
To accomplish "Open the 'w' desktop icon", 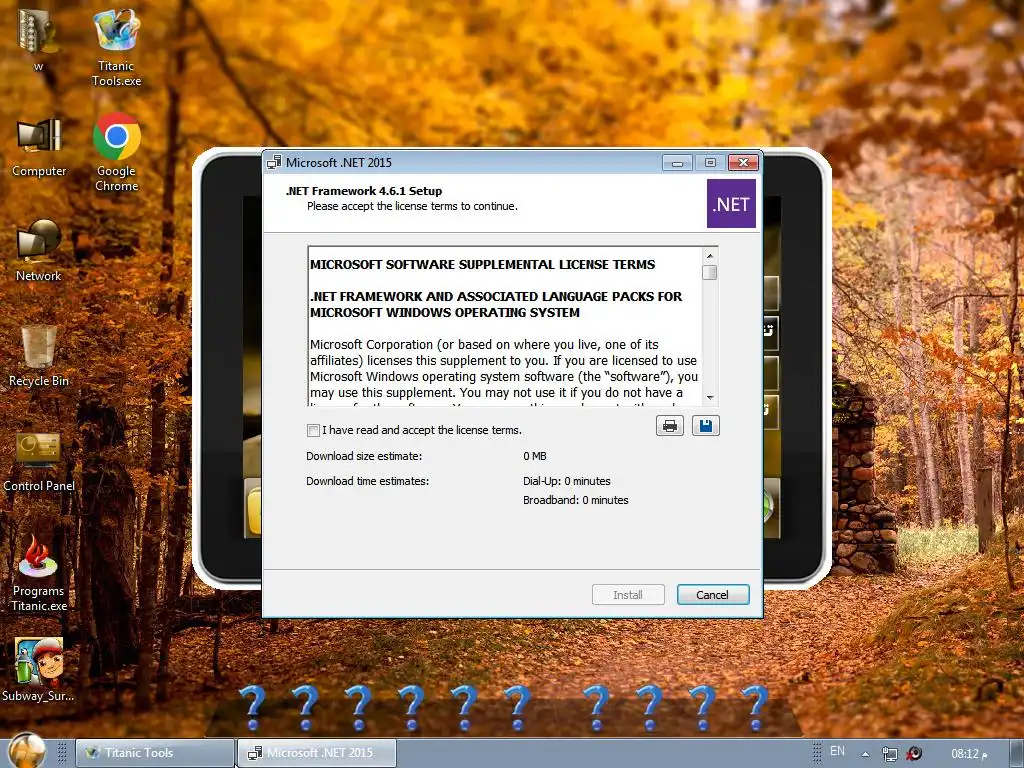I will 39,40.
